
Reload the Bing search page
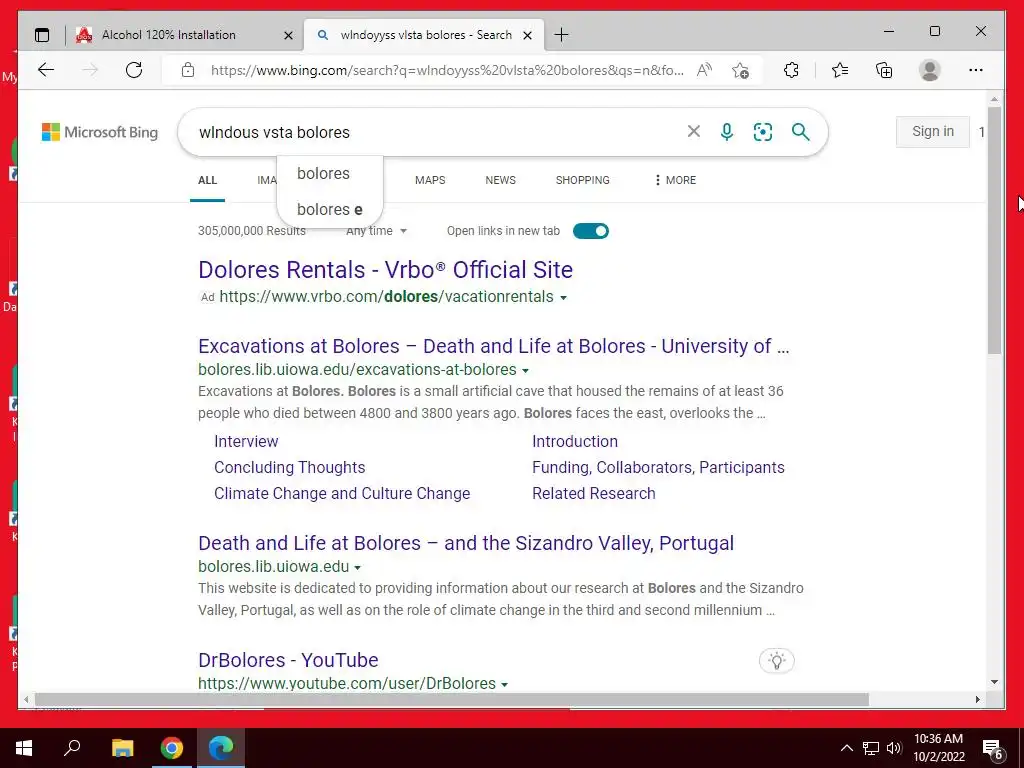(x=134, y=70)
